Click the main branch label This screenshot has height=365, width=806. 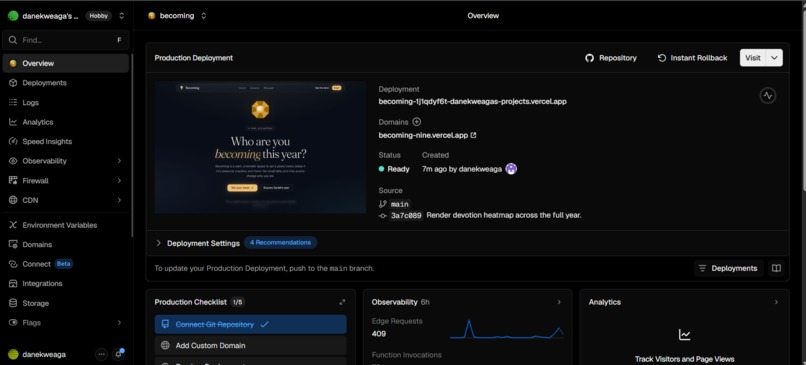pyautogui.click(x=399, y=204)
